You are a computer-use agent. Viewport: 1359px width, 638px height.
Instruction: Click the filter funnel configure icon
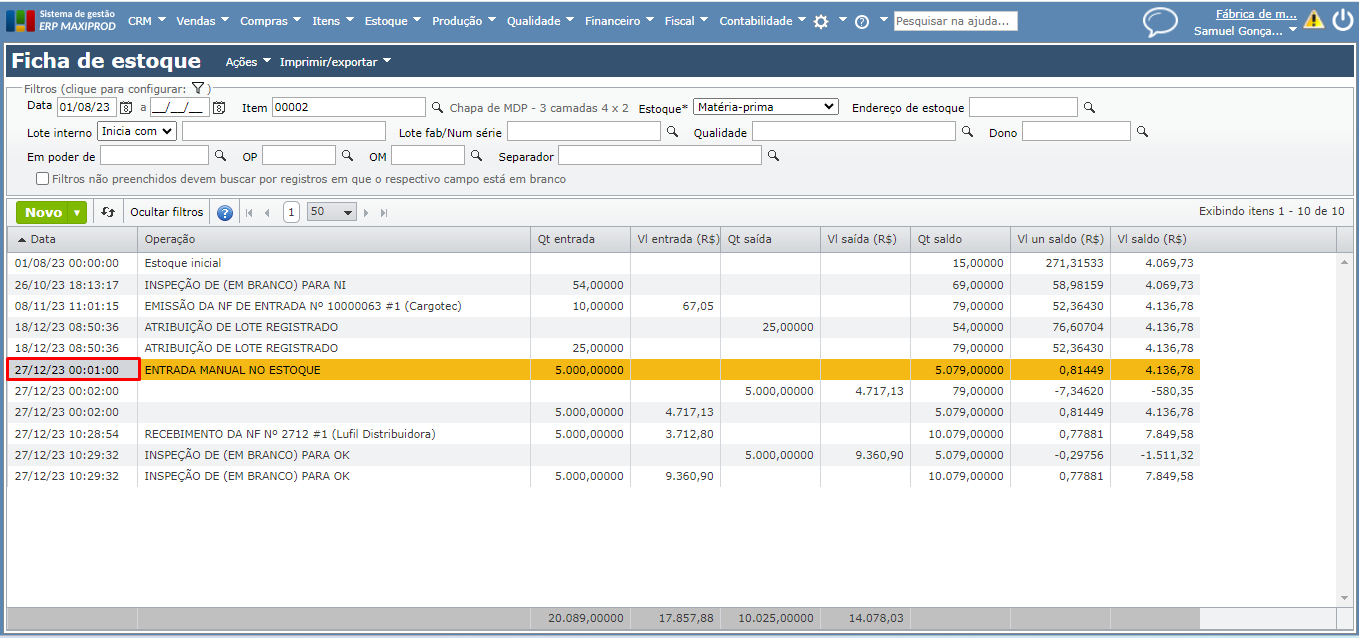(x=198, y=88)
